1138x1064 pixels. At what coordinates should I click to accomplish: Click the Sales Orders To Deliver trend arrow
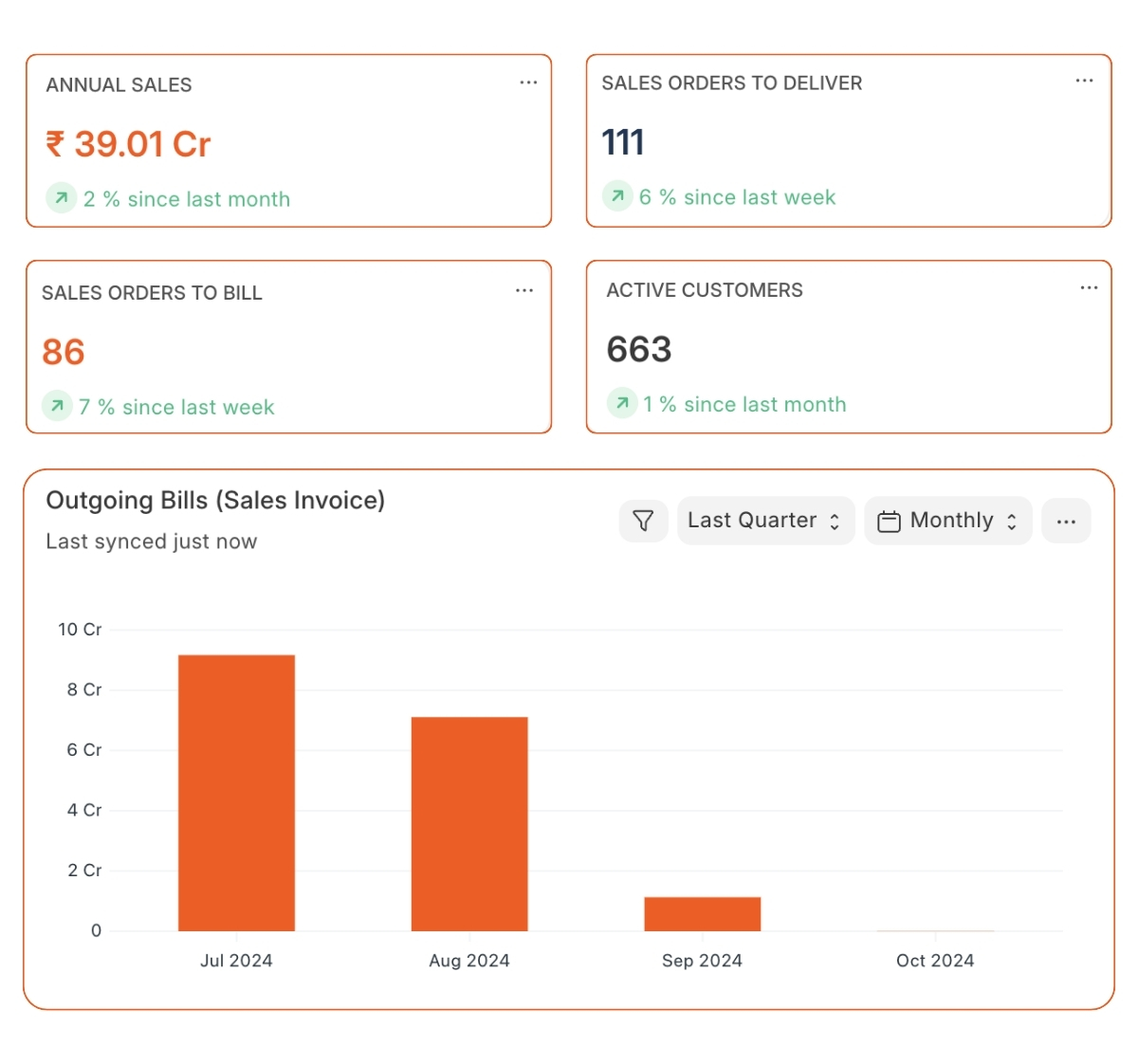[x=617, y=196]
